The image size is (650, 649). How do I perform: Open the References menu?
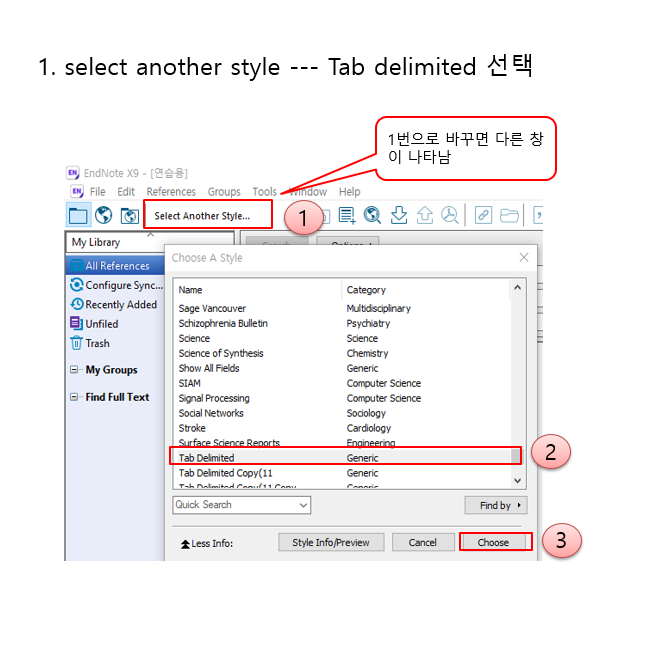point(171,192)
